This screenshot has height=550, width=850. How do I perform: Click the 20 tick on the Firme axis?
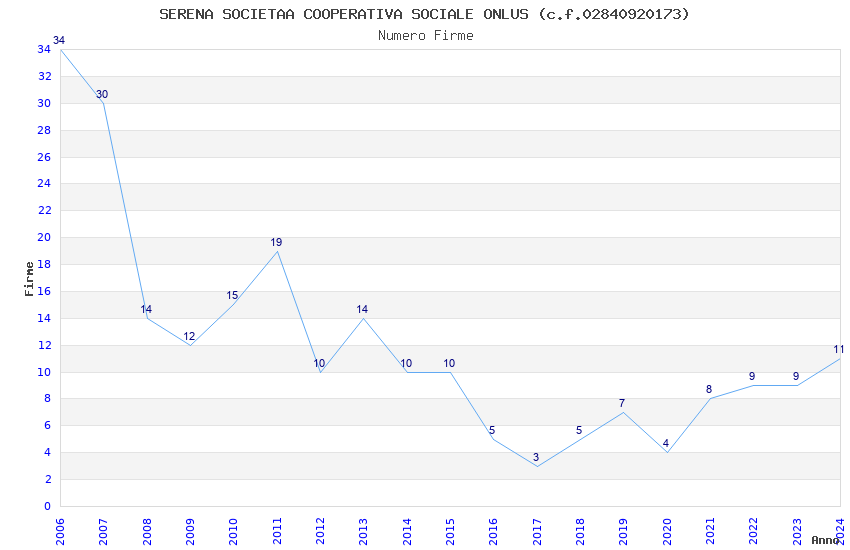point(44,237)
